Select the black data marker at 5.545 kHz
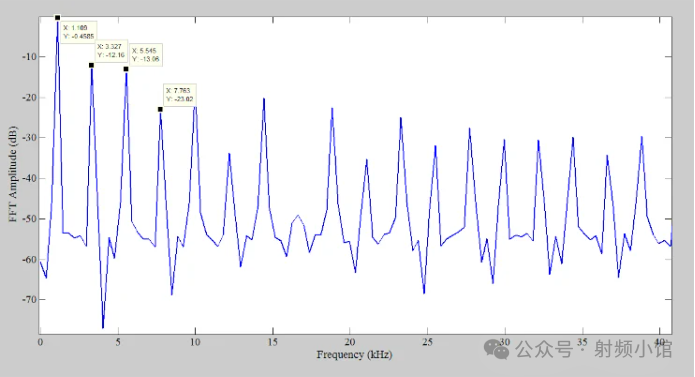The width and height of the screenshot is (695, 377). click(126, 69)
